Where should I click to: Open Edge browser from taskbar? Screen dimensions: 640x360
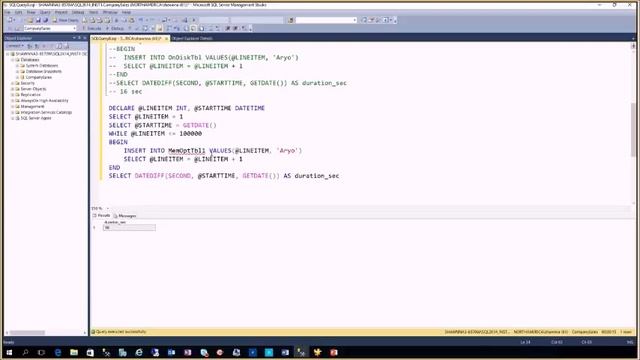(58, 352)
